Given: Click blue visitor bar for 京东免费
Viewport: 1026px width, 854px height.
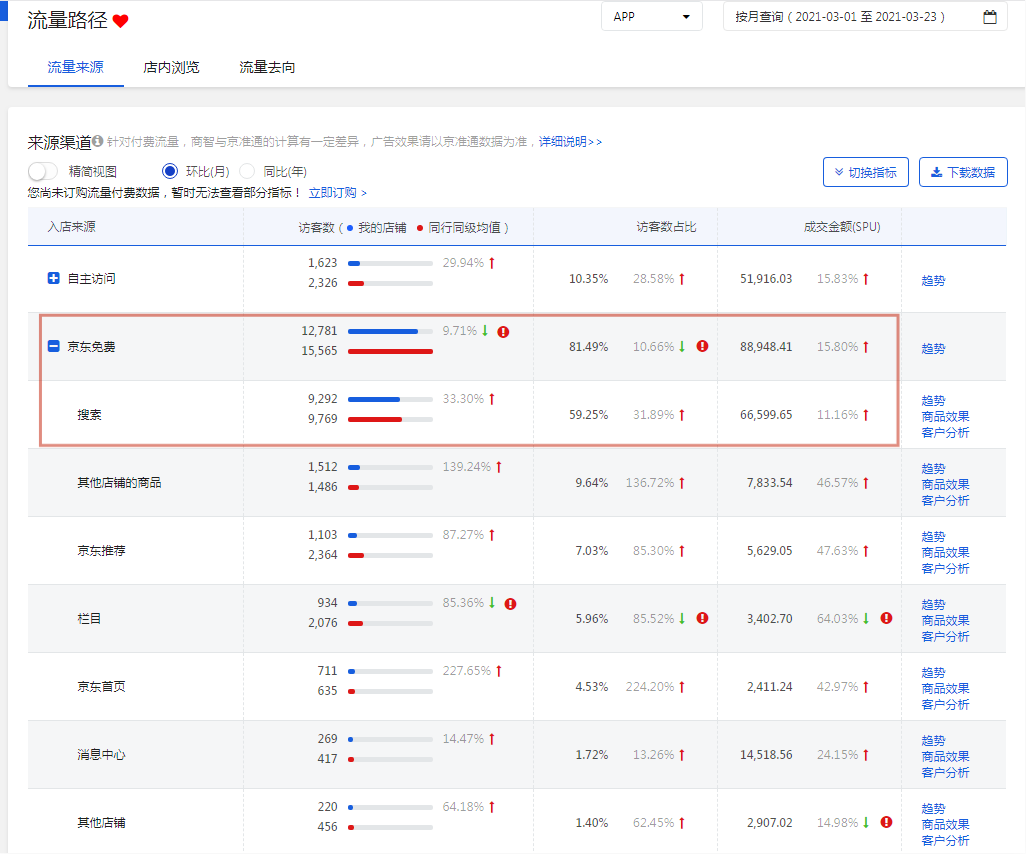Looking at the screenshot, I should point(383,332).
